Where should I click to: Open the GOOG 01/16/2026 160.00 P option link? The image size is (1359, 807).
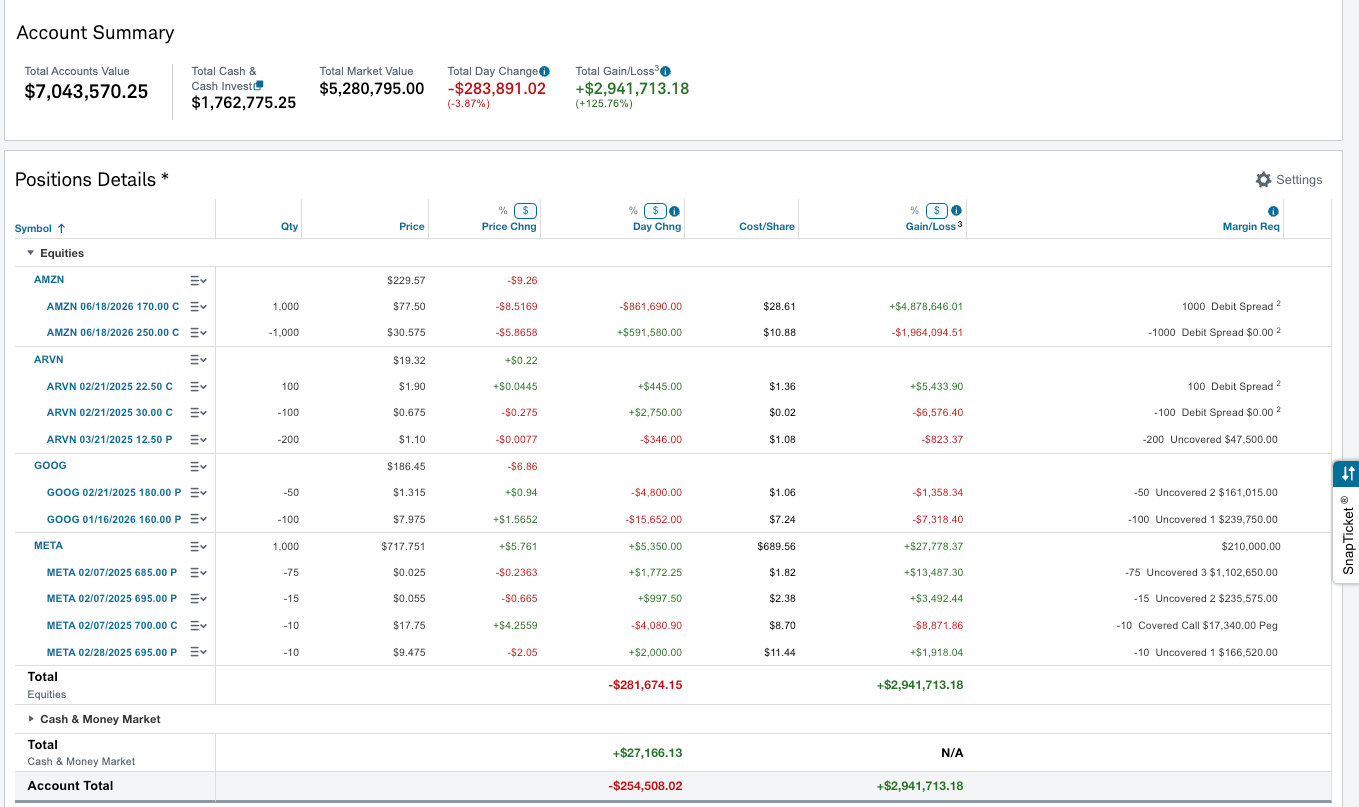(114, 520)
